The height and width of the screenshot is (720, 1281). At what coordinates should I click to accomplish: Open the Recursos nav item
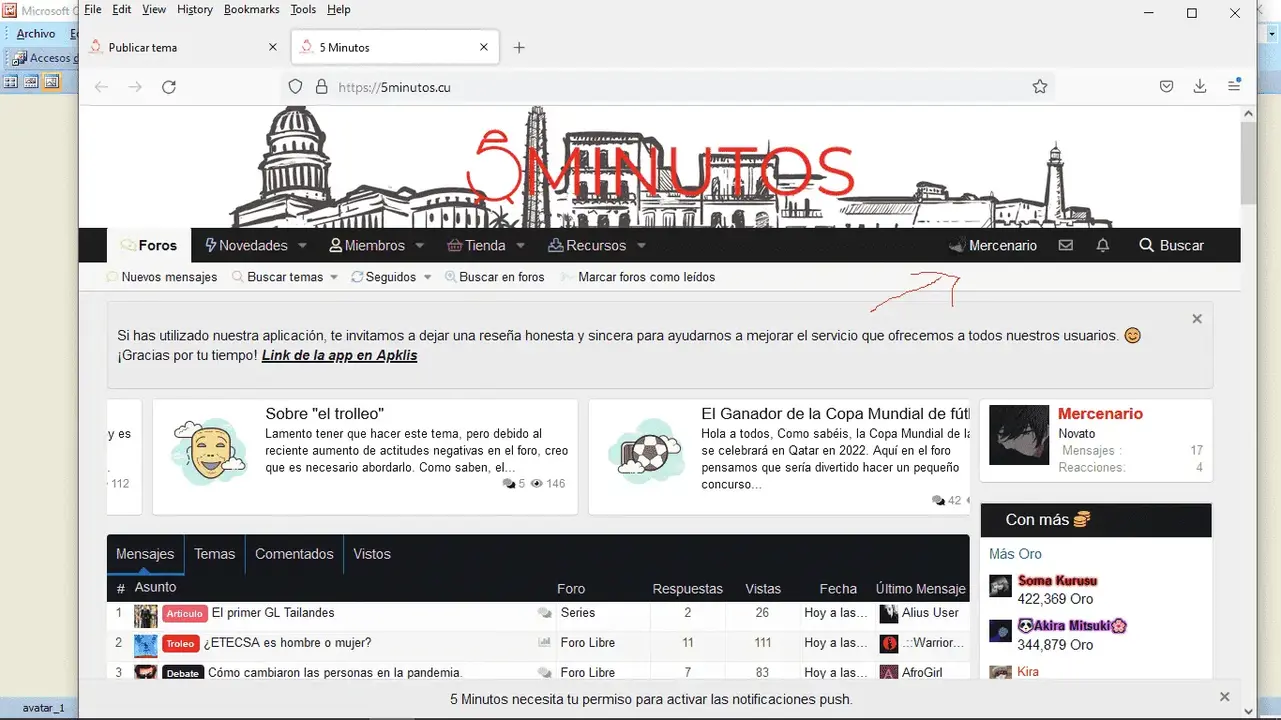[587, 245]
